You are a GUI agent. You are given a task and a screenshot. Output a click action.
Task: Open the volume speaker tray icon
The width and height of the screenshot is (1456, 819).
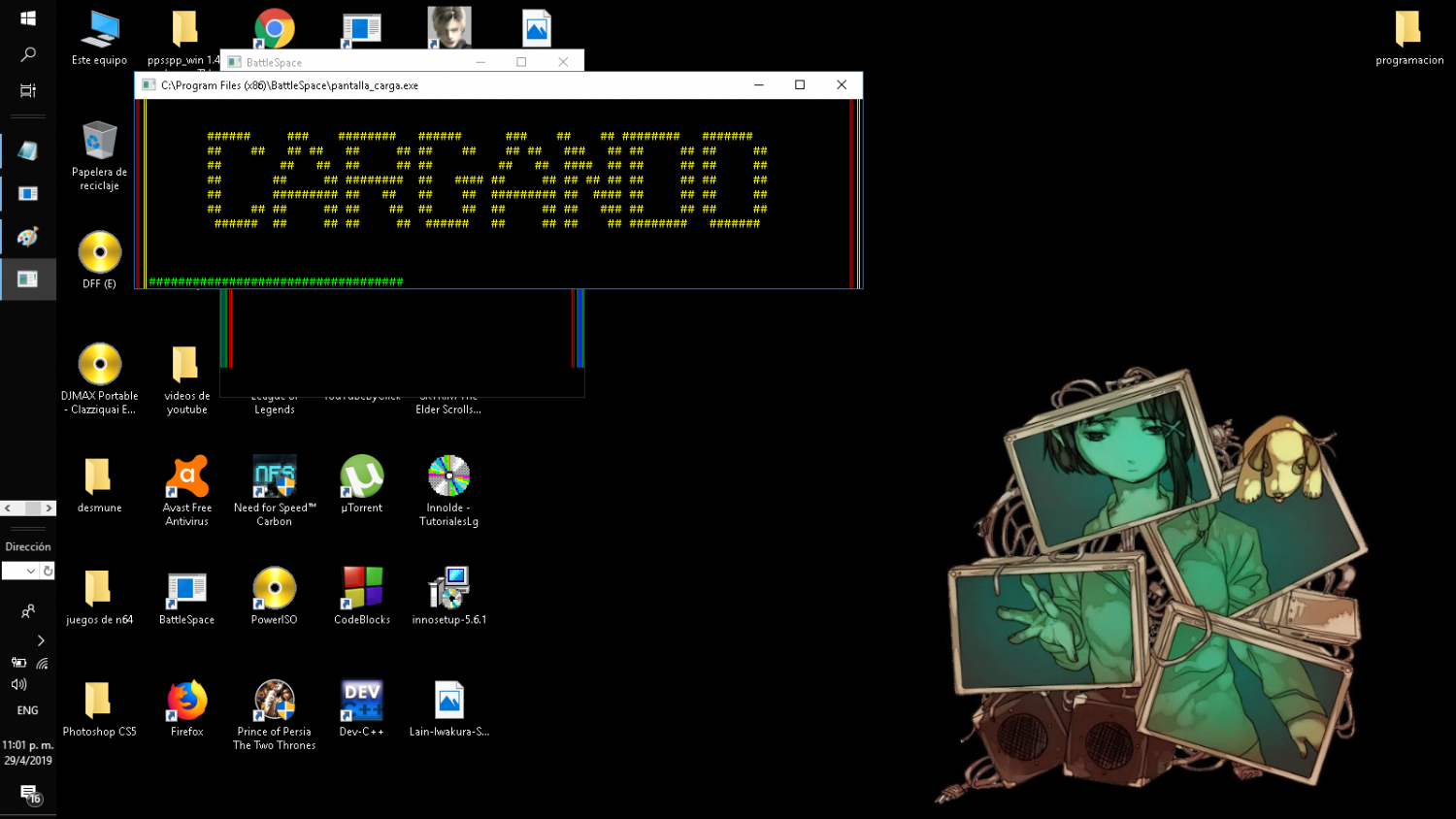(18, 684)
